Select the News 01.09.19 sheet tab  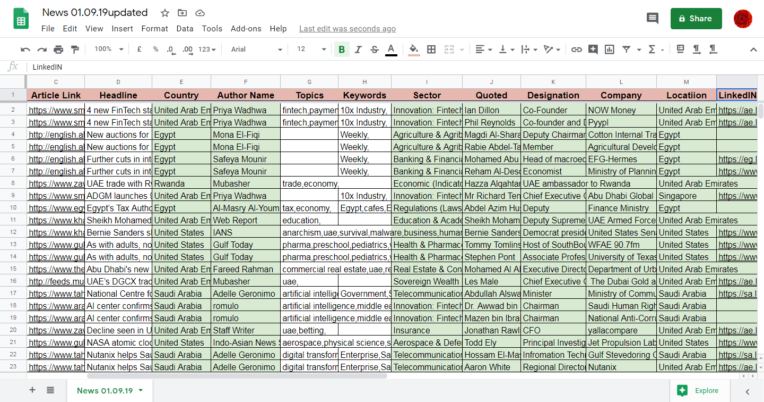(x=110, y=390)
